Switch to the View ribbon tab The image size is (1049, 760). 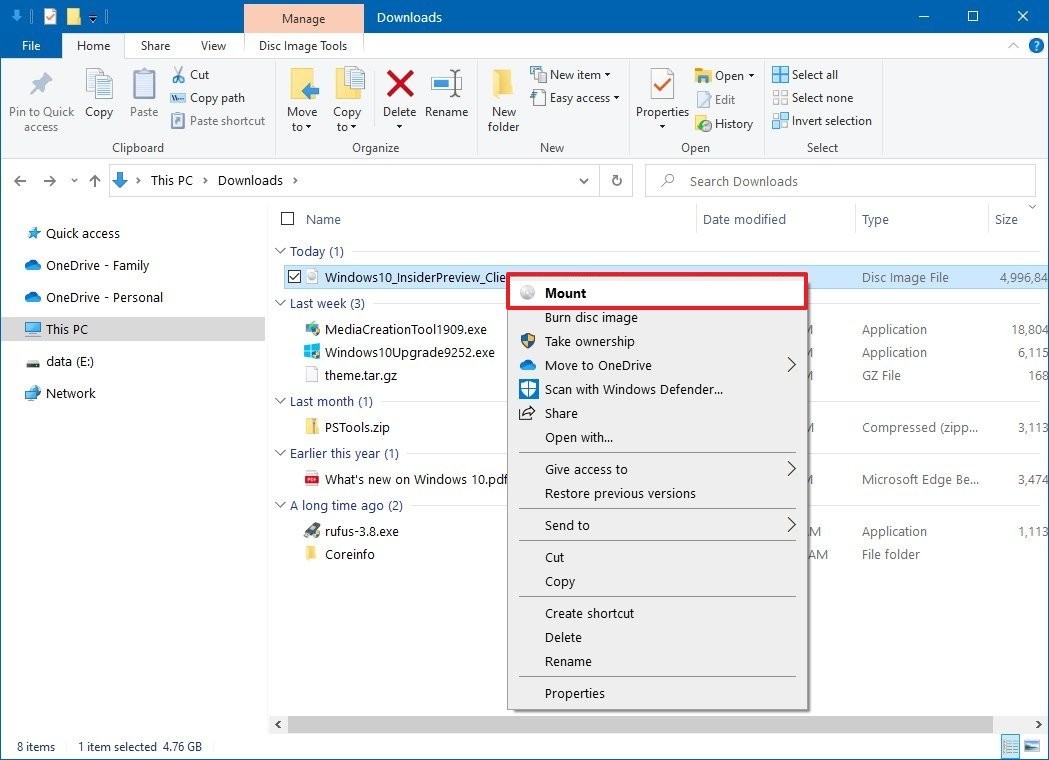[x=213, y=45]
